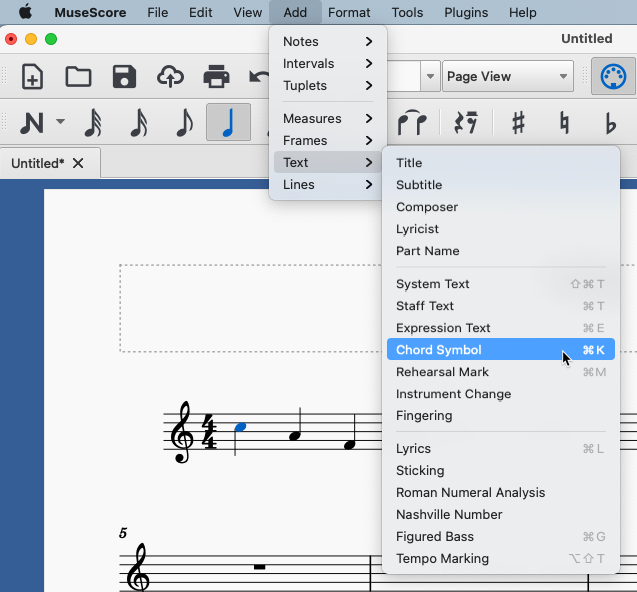Choose Title from Text submenu
This screenshot has width=637, height=592.
coord(500,163)
